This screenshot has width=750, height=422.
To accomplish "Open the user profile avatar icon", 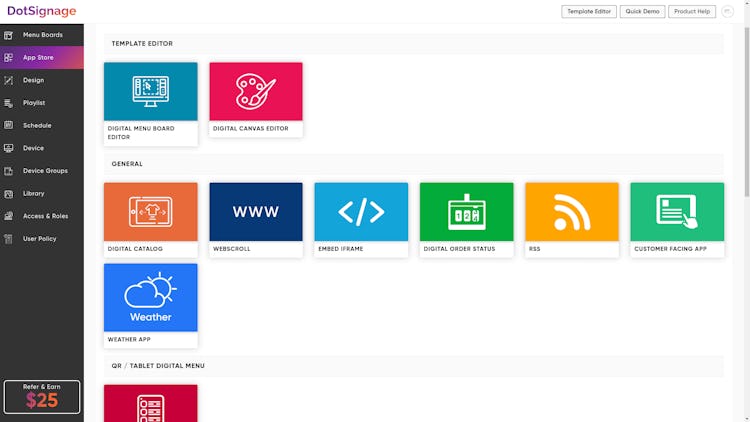I will pos(727,11).
